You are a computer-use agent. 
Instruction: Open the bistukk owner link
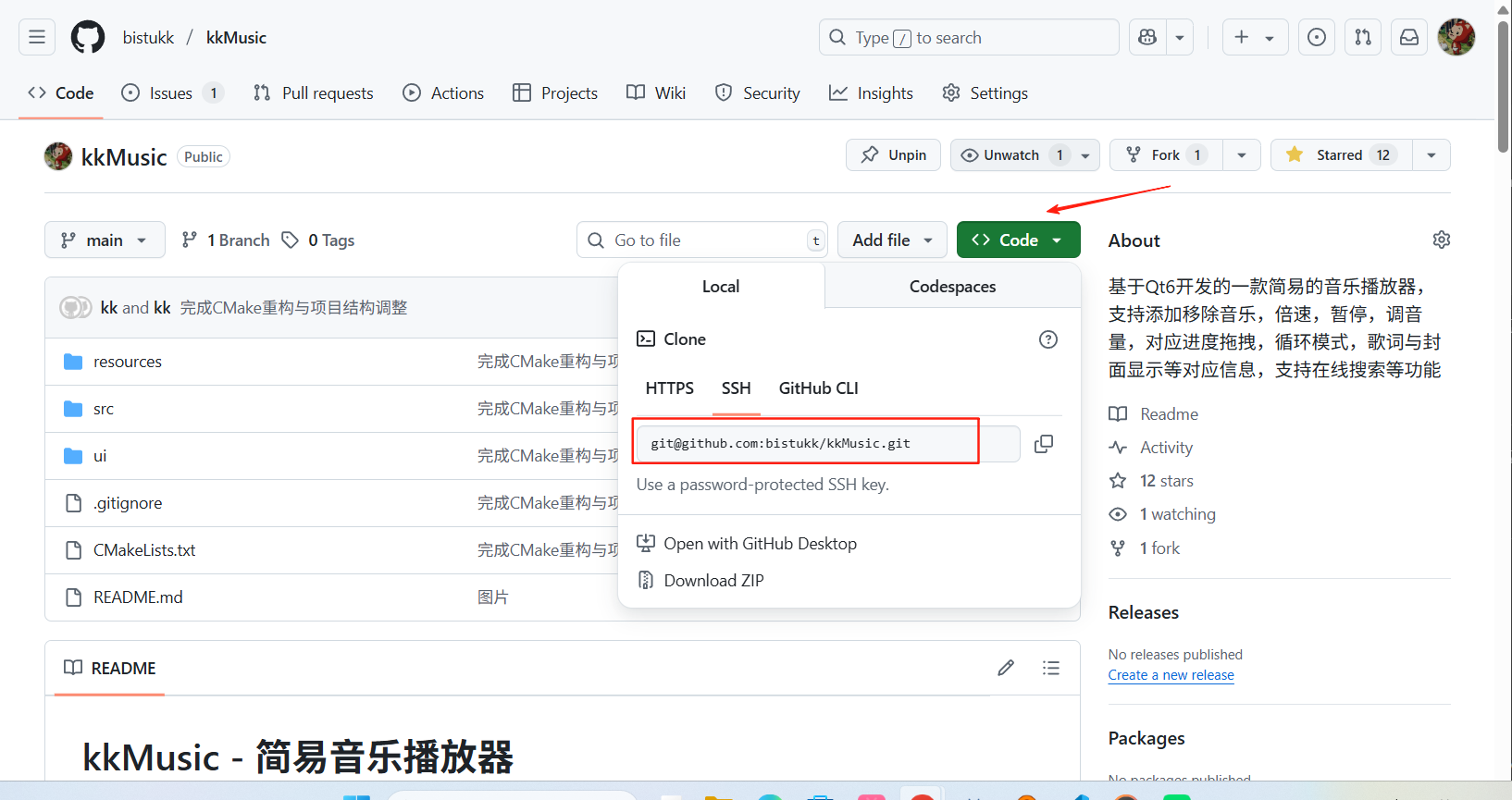(x=148, y=37)
